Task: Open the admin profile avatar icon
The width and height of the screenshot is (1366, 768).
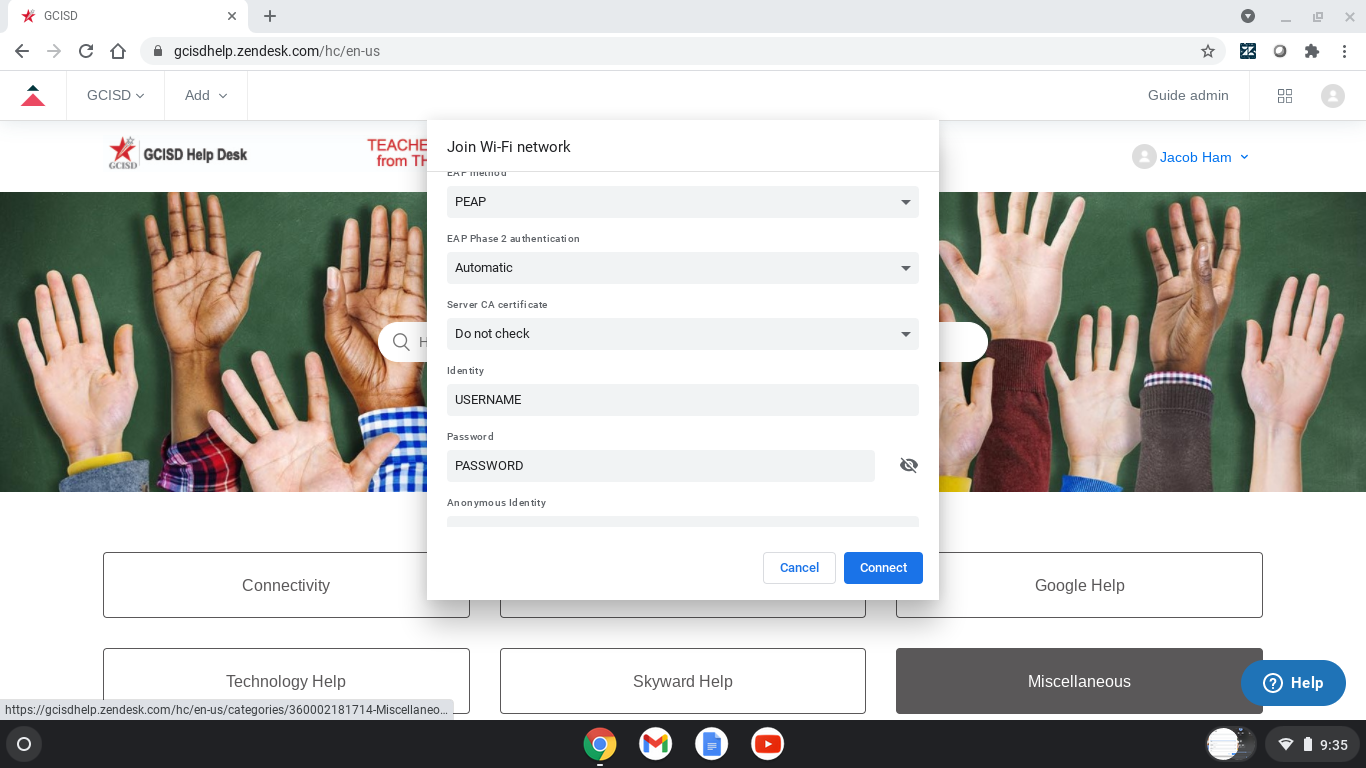Action: [x=1333, y=96]
